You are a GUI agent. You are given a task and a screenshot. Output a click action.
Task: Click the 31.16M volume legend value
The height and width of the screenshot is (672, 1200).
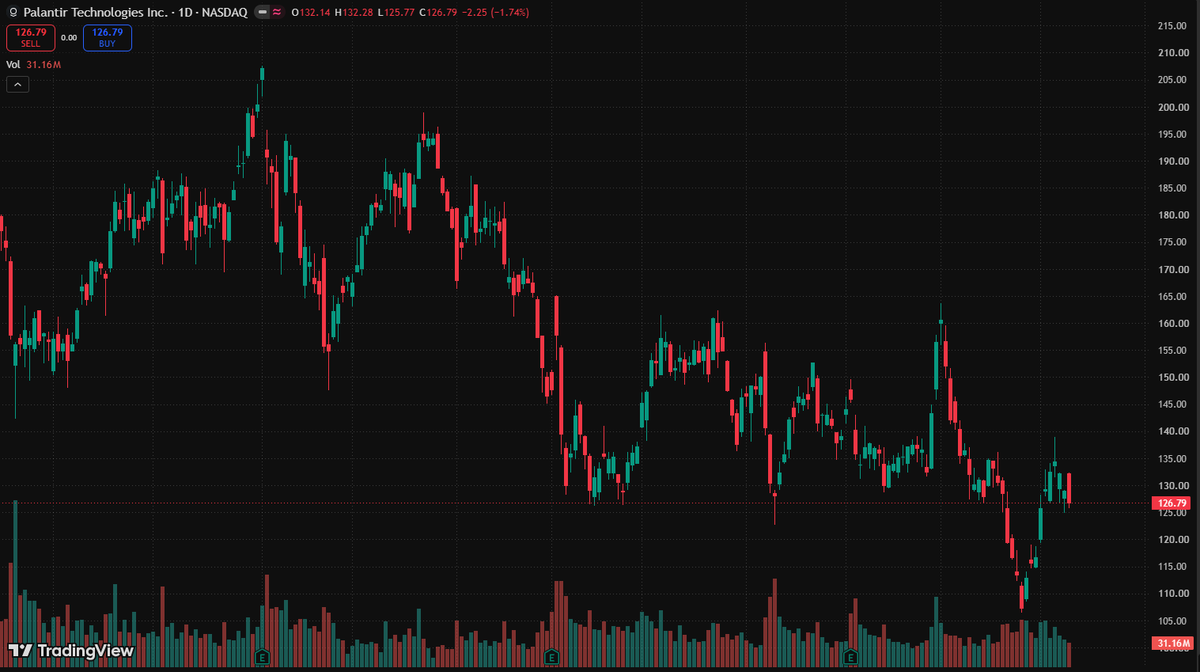(x=43, y=64)
